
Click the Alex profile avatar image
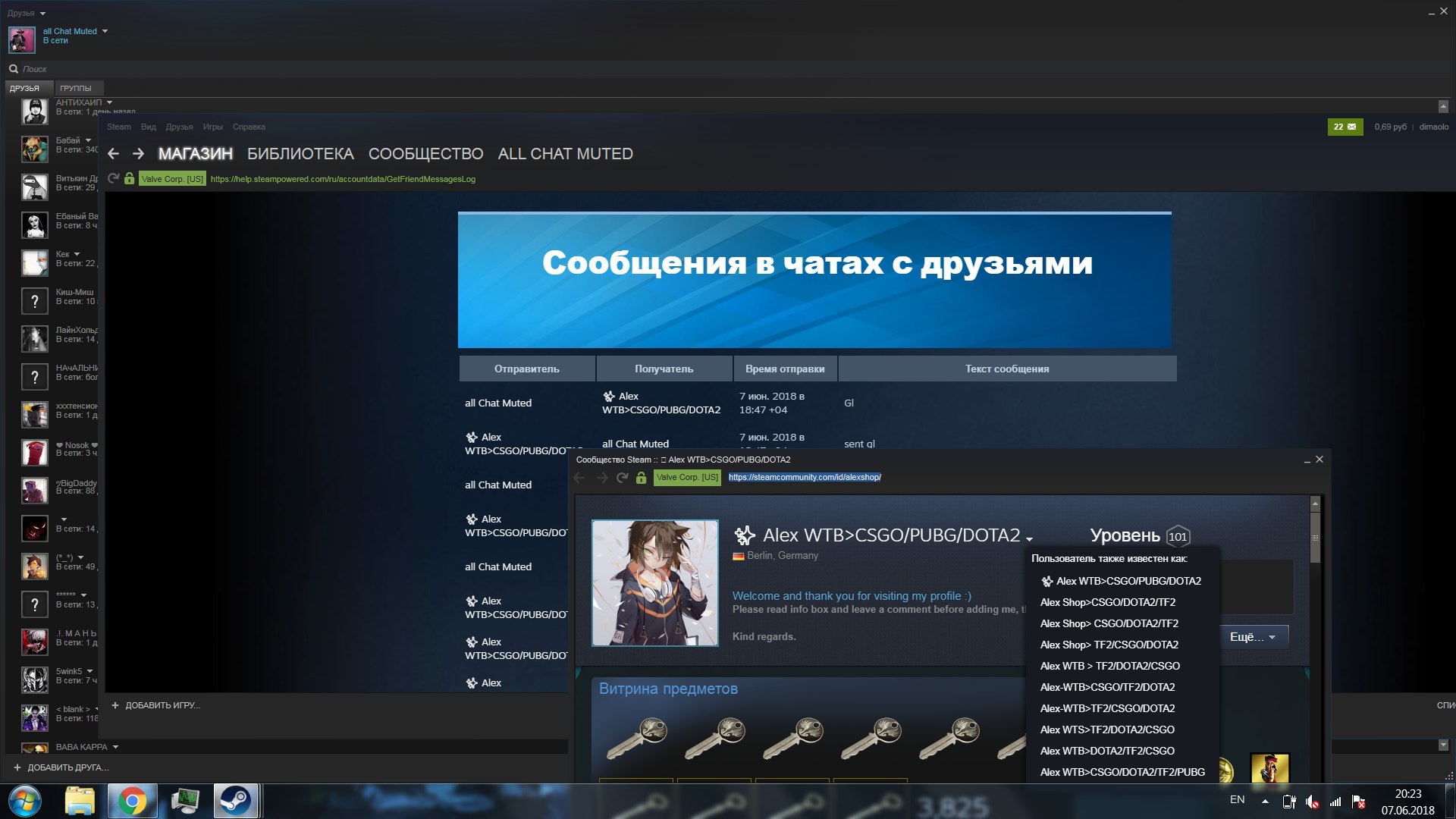coord(654,582)
